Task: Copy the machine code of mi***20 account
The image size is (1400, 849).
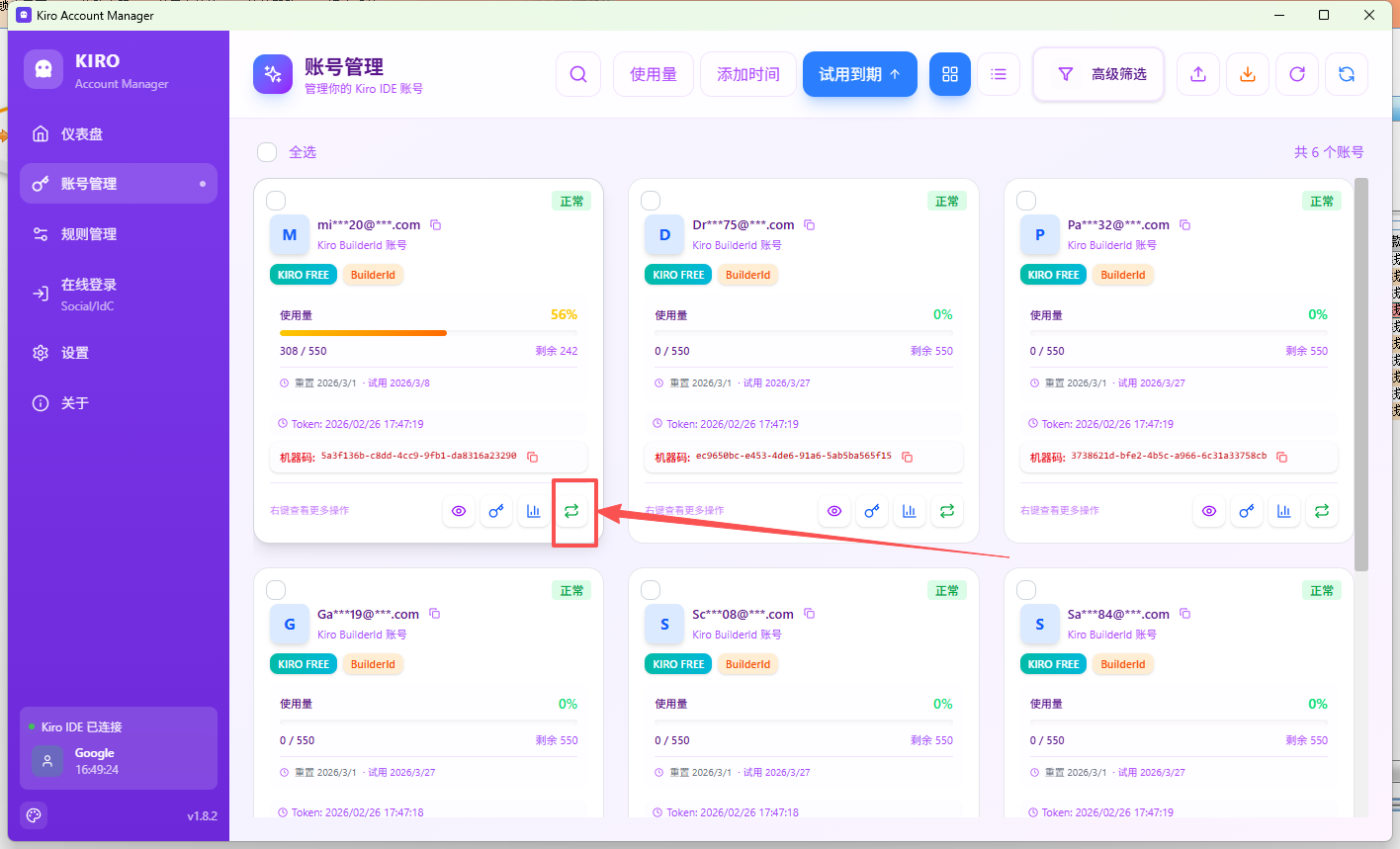Action: click(532, 457)
